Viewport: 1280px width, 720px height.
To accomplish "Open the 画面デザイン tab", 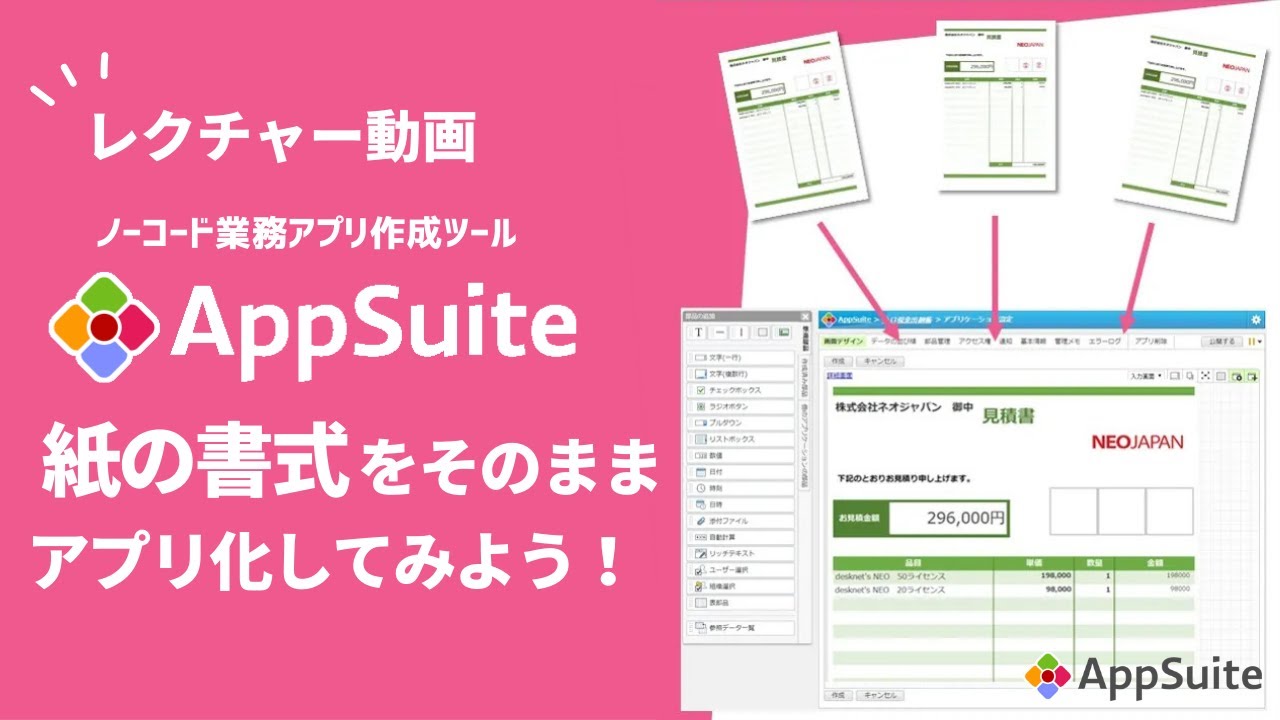I will [842, 341].
